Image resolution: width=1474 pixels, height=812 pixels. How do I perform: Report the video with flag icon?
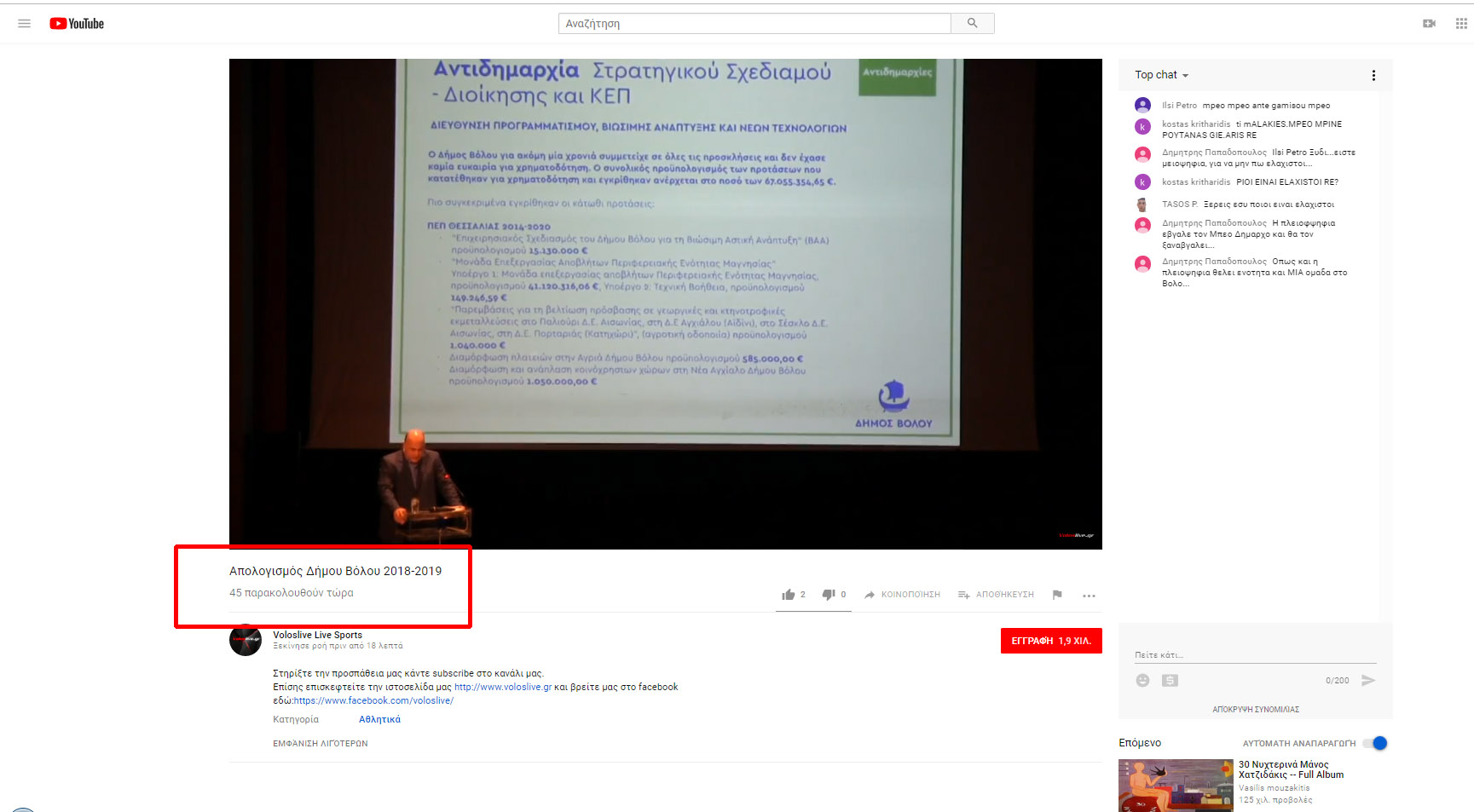[1057, 595]
